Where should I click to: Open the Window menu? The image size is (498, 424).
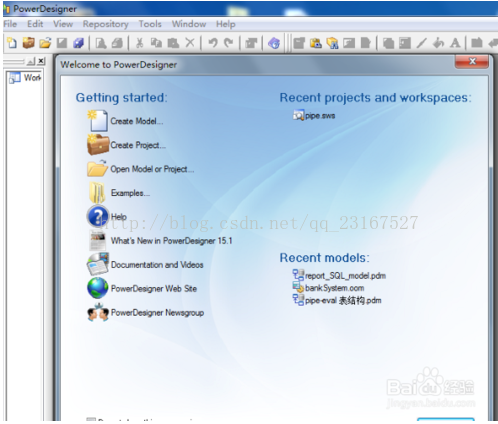click(x=189, y=24)
